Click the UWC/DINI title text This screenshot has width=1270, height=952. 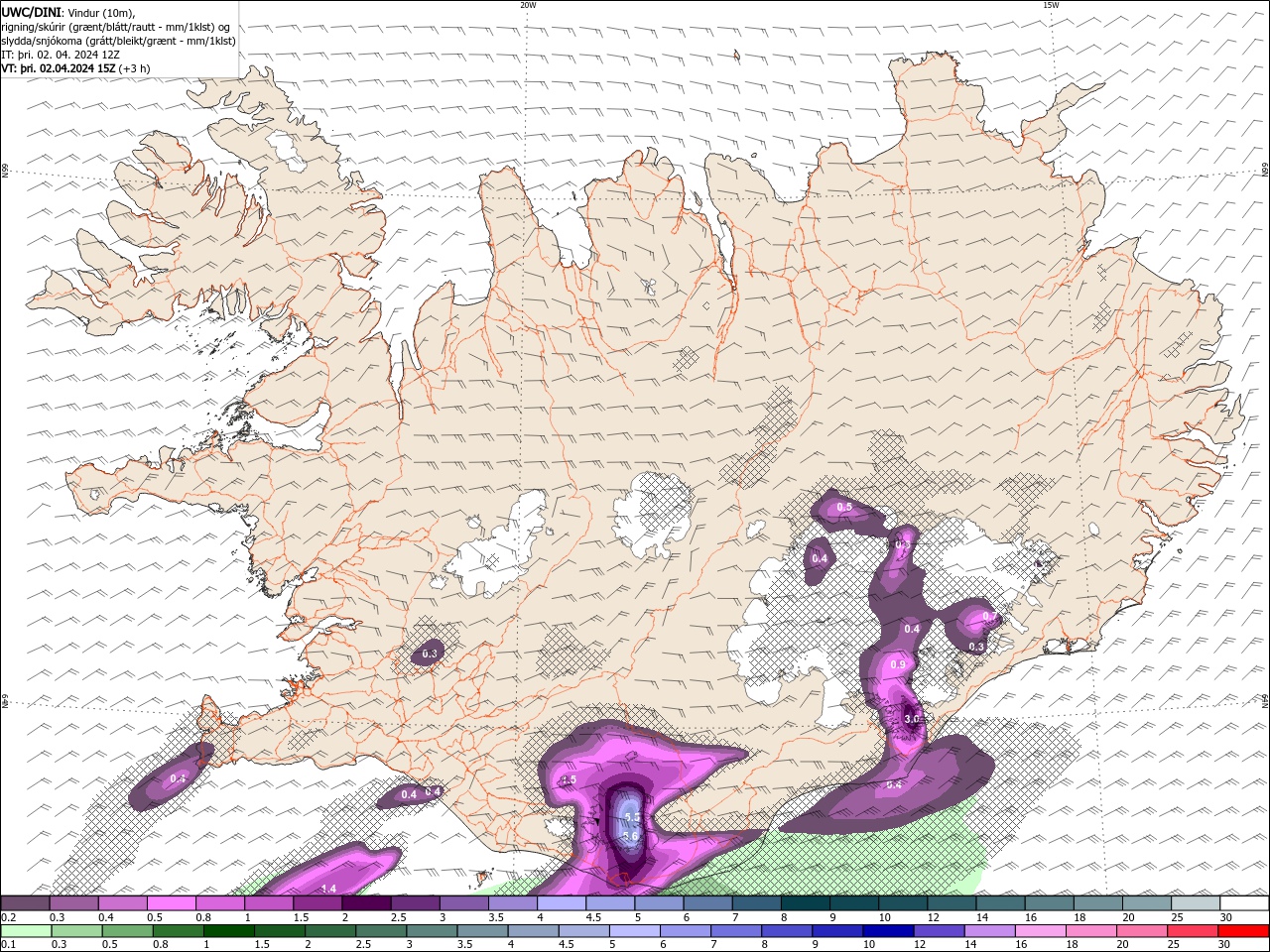coord(29,12)
